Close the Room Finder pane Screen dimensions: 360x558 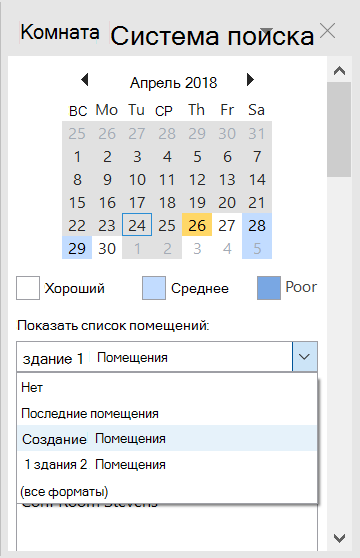pos(327,31)
